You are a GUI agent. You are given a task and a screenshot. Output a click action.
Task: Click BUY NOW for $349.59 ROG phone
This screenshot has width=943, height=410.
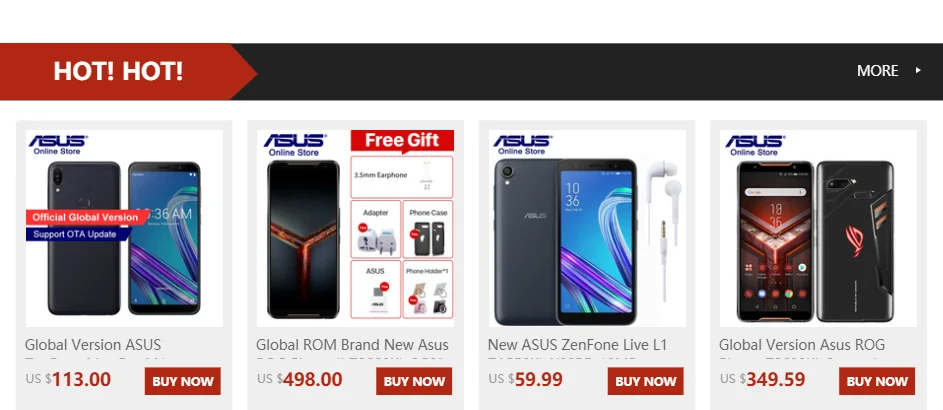[877, 381]
